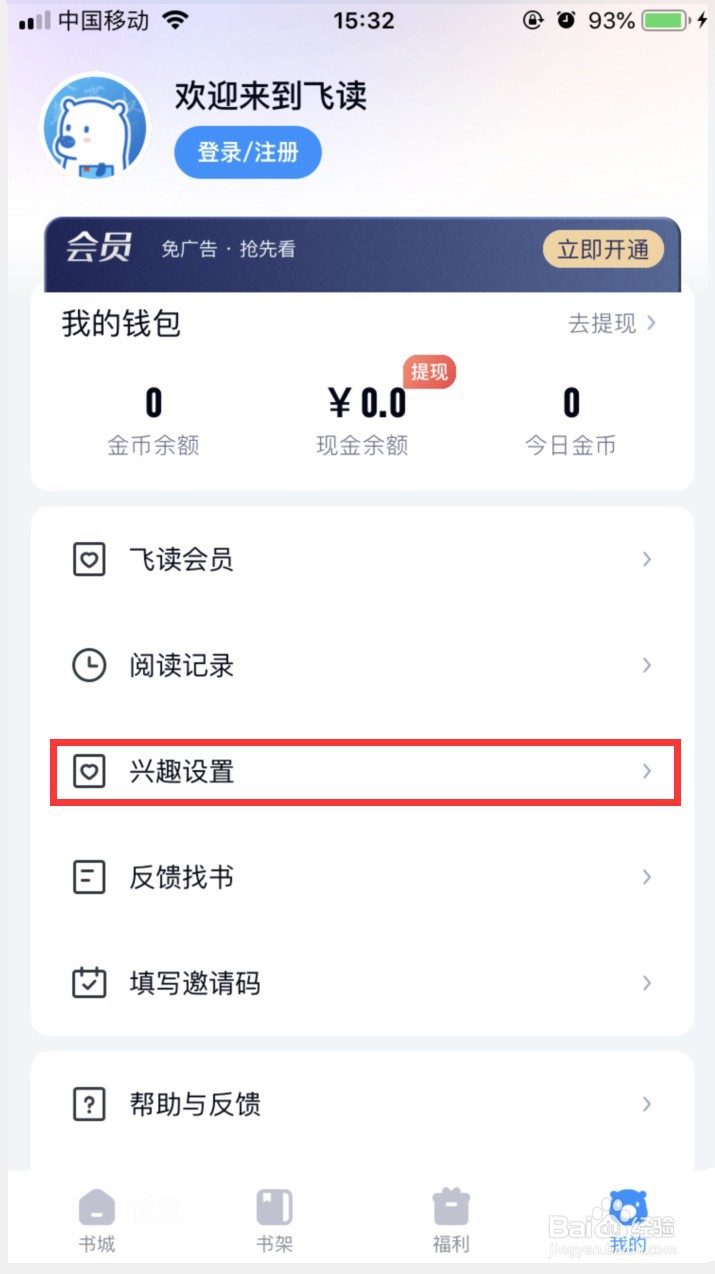Go to the 书架 bookshelf tab
The height and width of the screenshot is (1274, 715).
pyautogui.click(x=274, y=1220)
